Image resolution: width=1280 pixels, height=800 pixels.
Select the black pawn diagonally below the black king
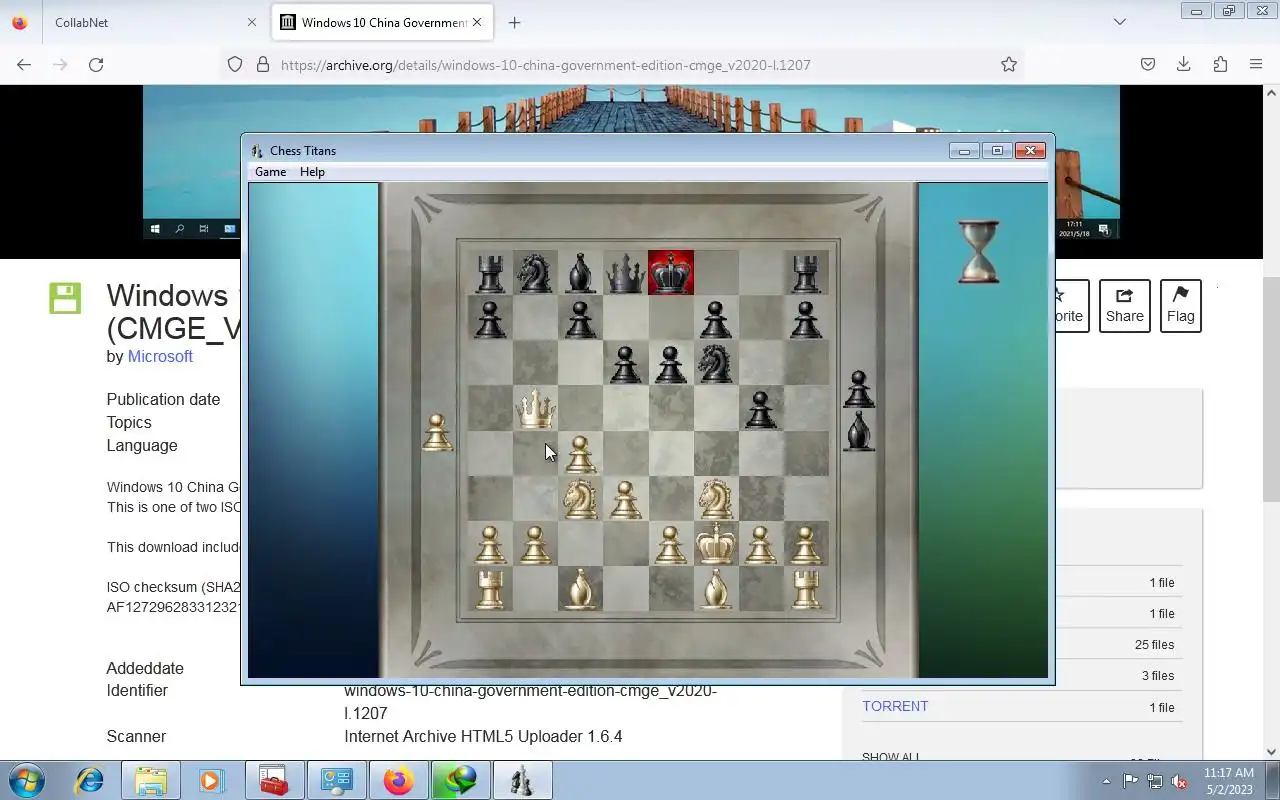click(x=715, y=319)
